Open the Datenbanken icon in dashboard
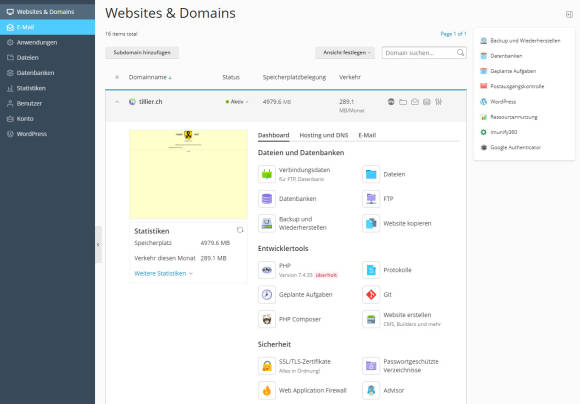The width and height of the screenshot is (580, 404). (x=267, y=199)
